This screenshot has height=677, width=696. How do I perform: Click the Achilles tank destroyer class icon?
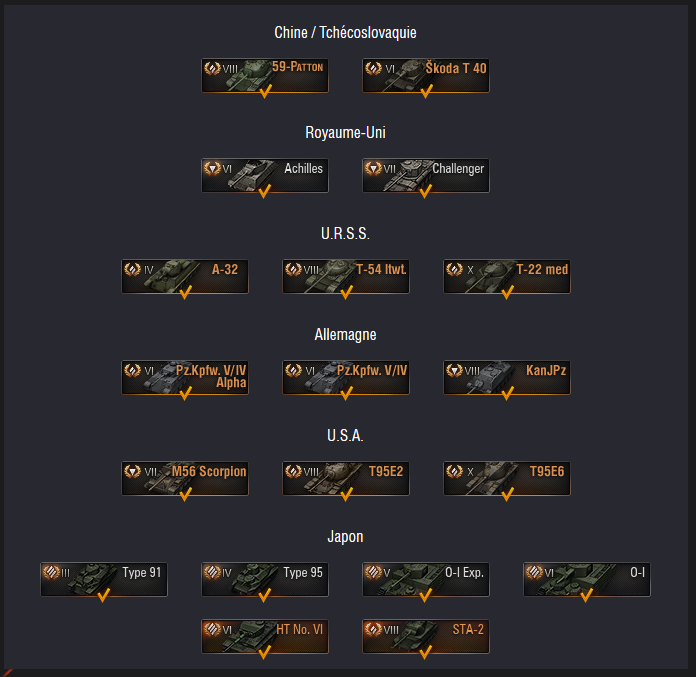[x=212, y=168]
